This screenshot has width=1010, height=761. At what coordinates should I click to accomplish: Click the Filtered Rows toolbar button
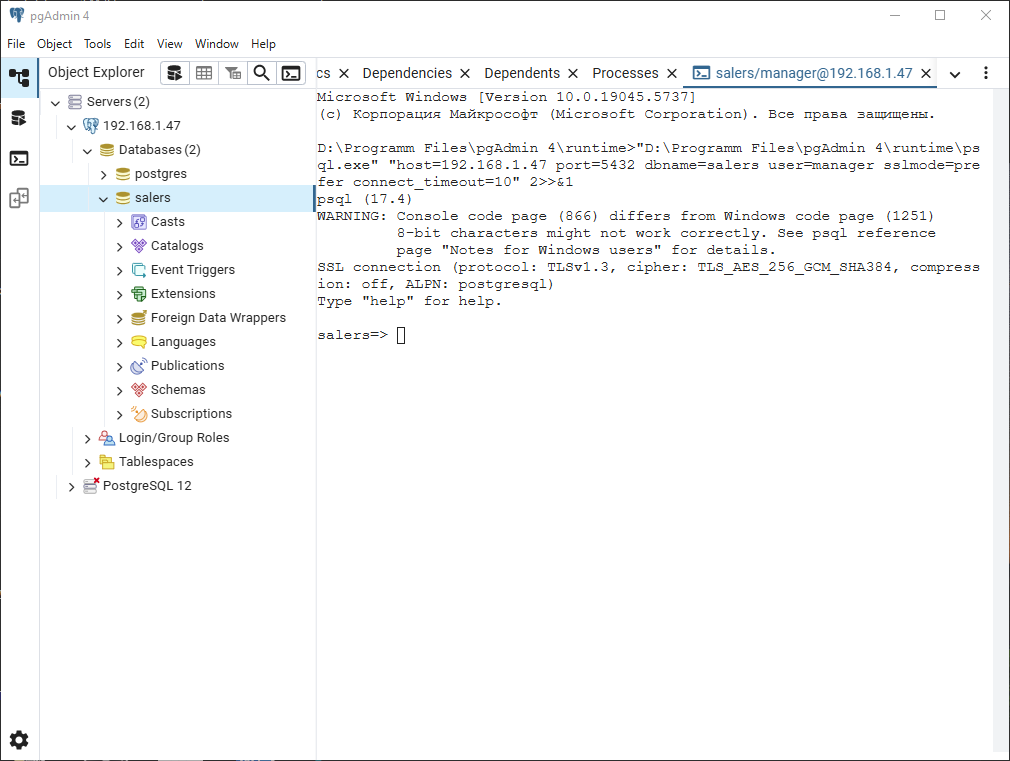click(233, 73)
